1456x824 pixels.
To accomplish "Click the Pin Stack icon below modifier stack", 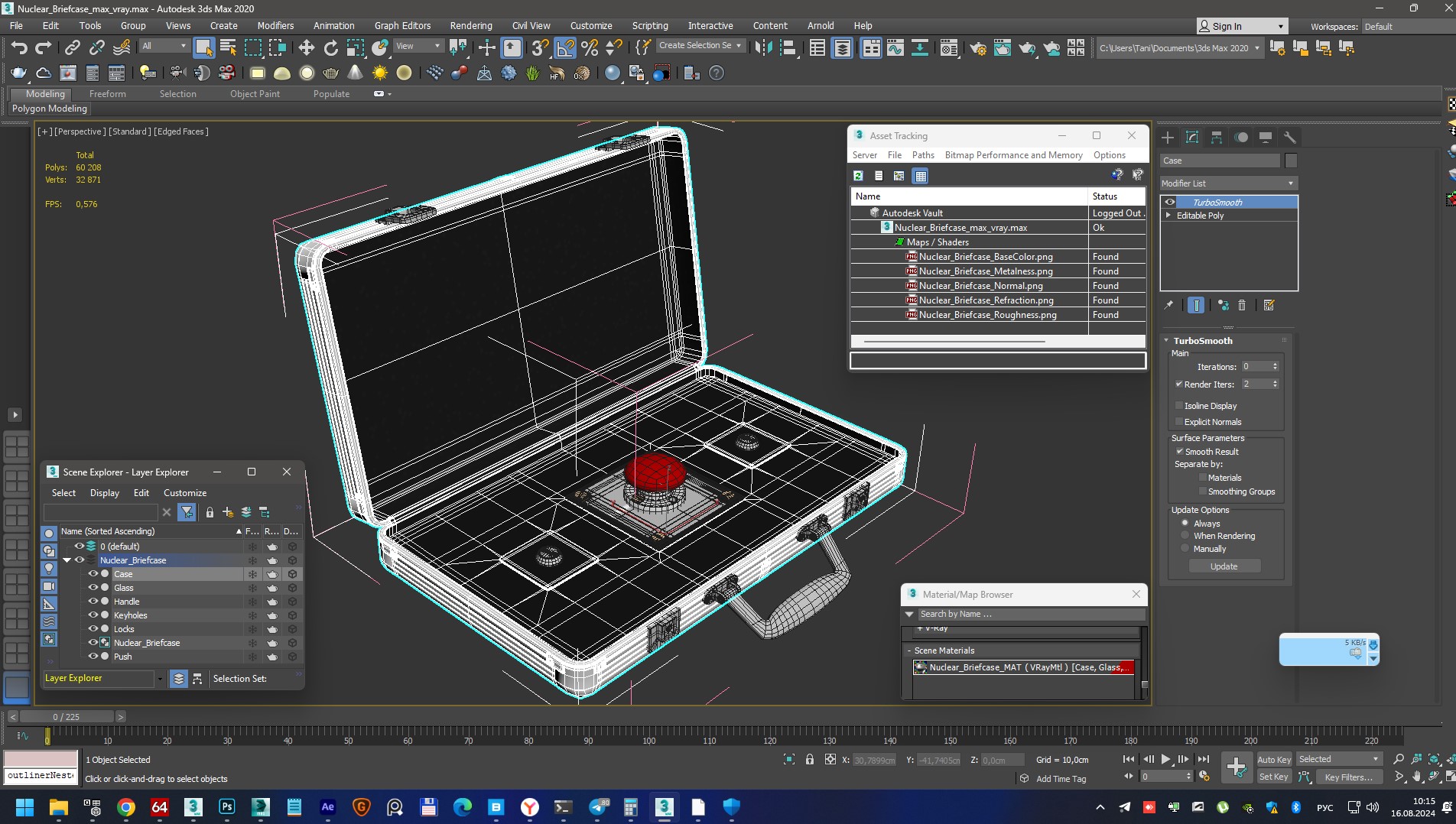I will pyautogui.click(x=1168, y=305).
